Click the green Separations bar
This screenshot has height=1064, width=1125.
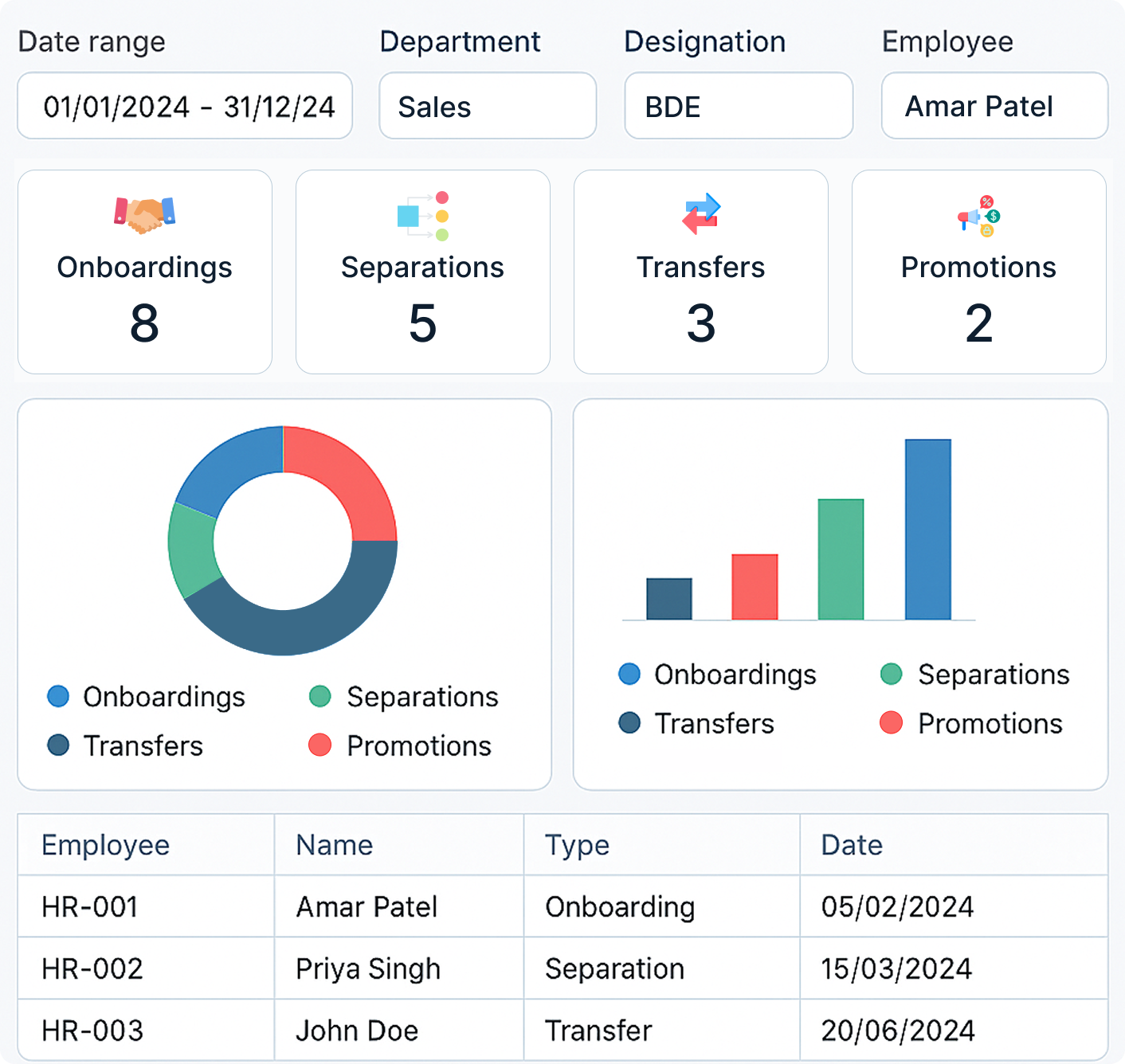[x=841, y=559]
